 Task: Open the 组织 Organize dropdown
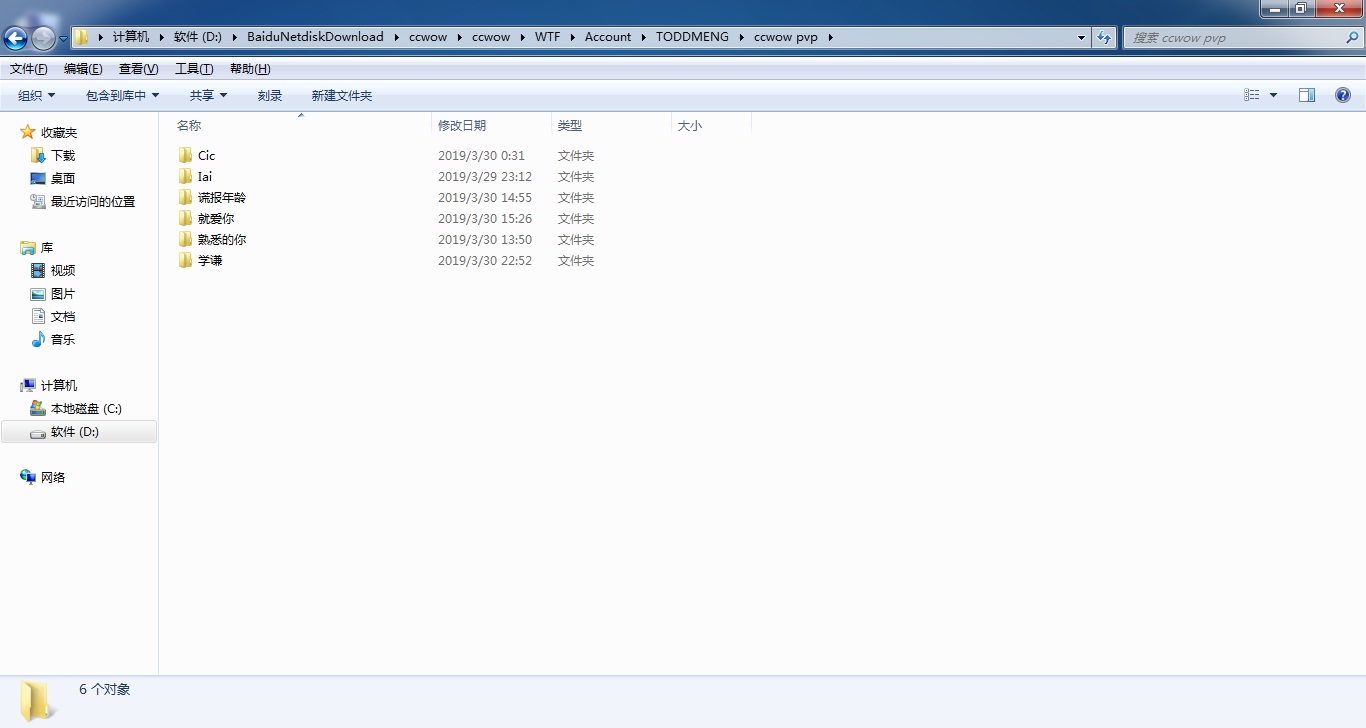point(36,96)
